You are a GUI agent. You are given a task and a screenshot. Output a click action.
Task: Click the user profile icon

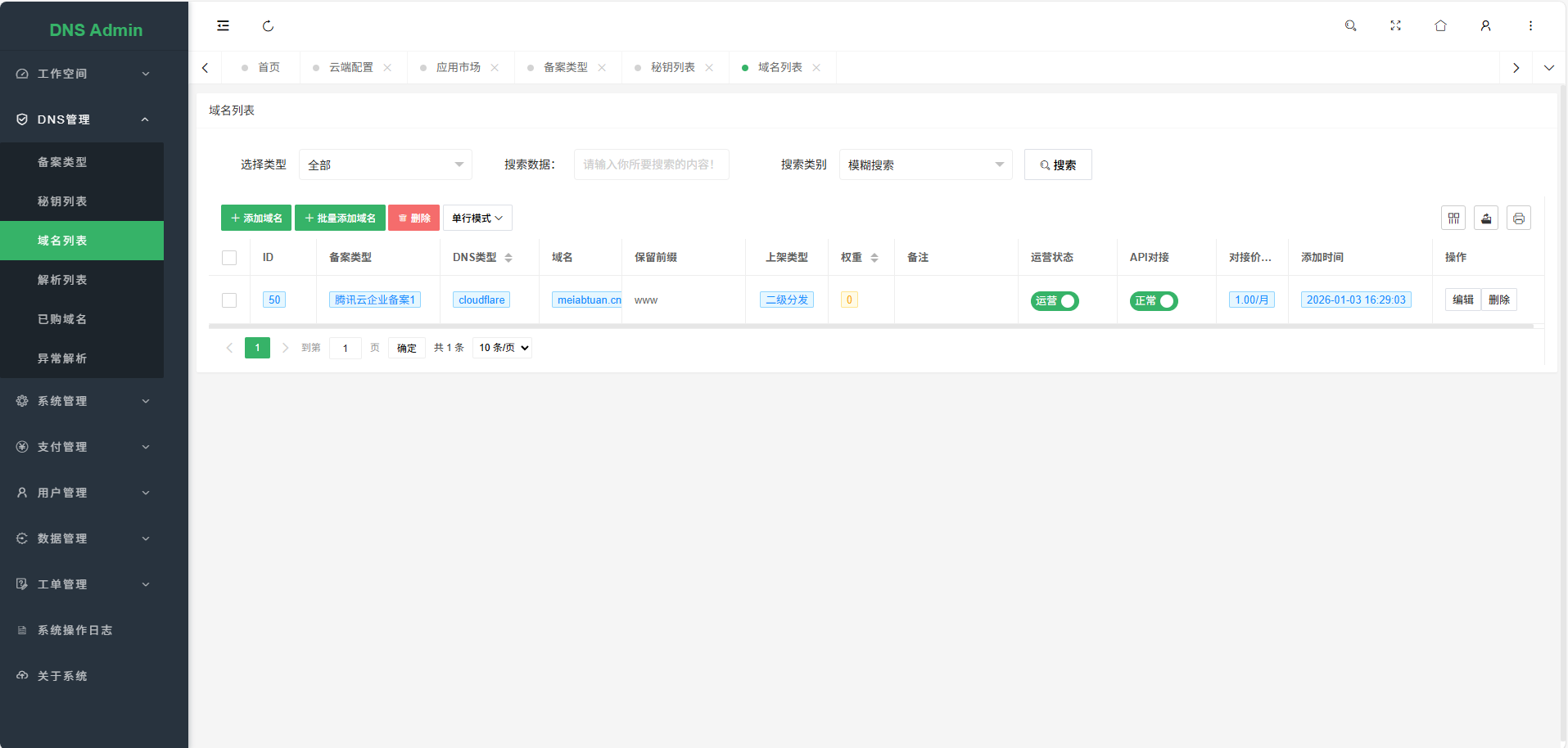[x=1485, y=26]
